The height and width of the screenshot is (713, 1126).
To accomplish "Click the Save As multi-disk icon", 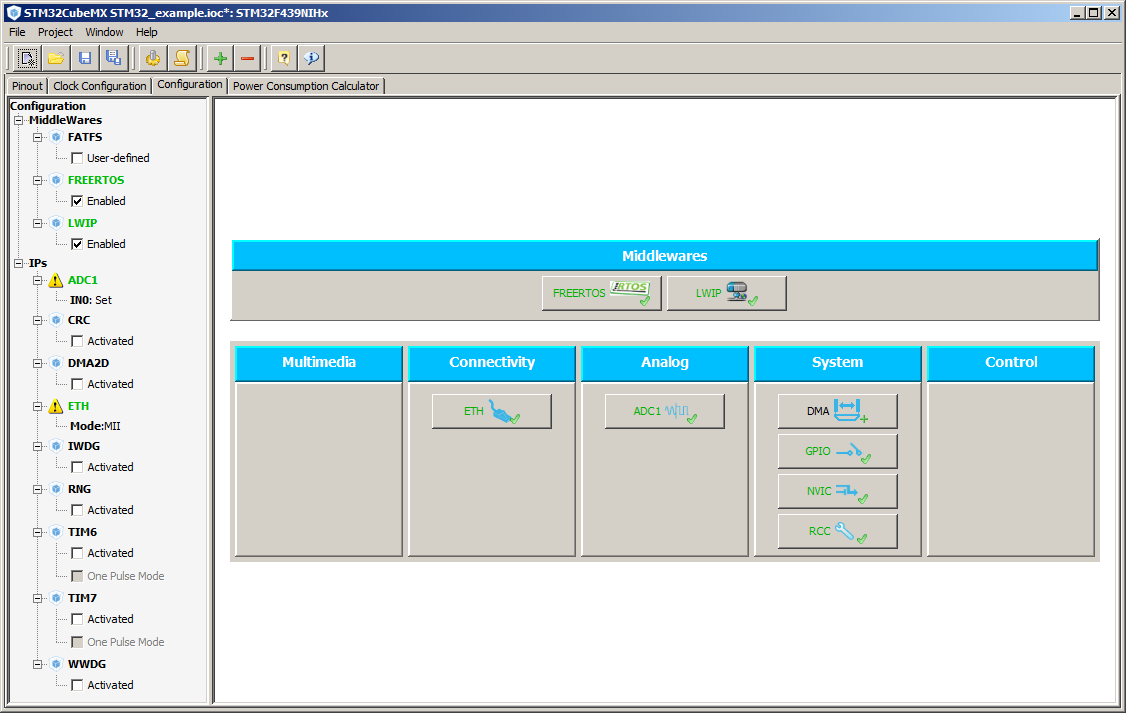I will 113,58.
